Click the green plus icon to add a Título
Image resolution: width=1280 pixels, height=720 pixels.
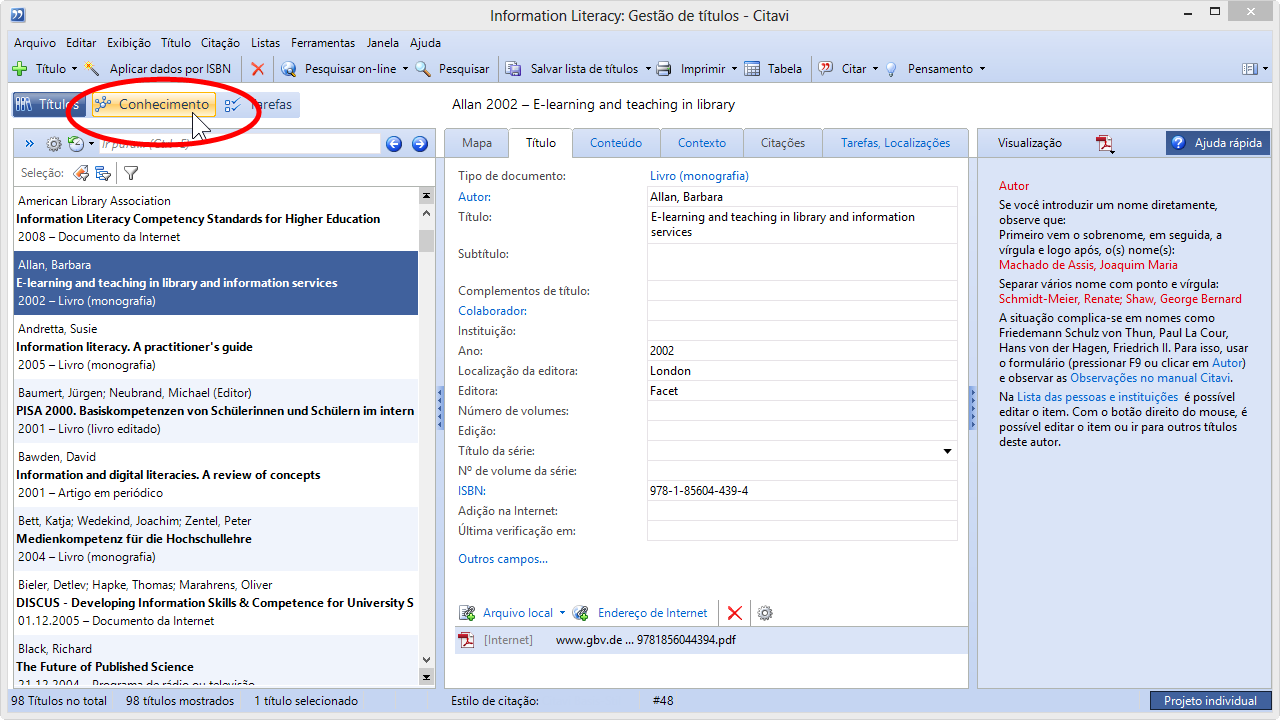tap(20, 69)
